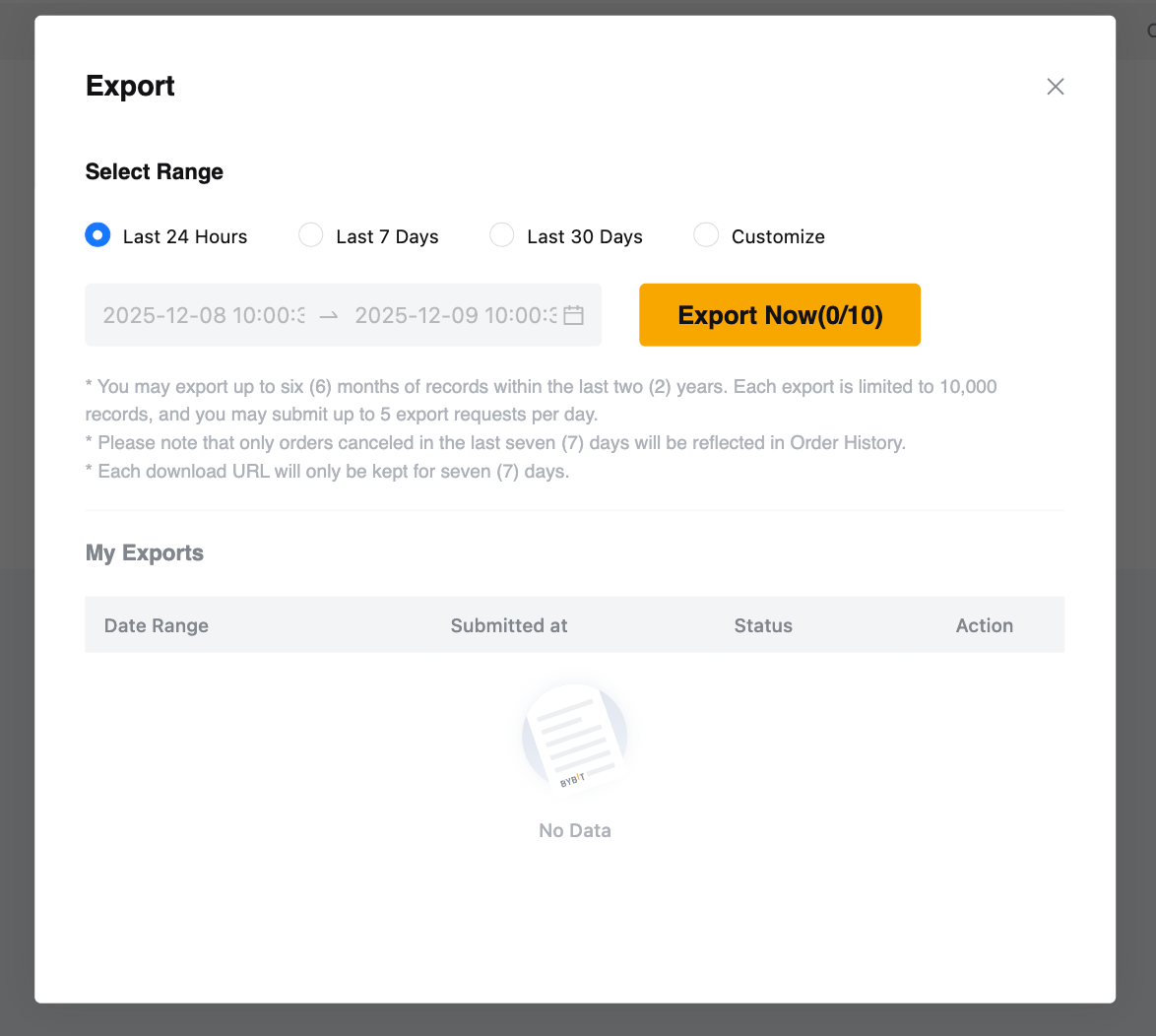Choose the Last 7 Days range option
Image resolution: width=1156 pixels, height=1036 pixels.
coord(311,235)
